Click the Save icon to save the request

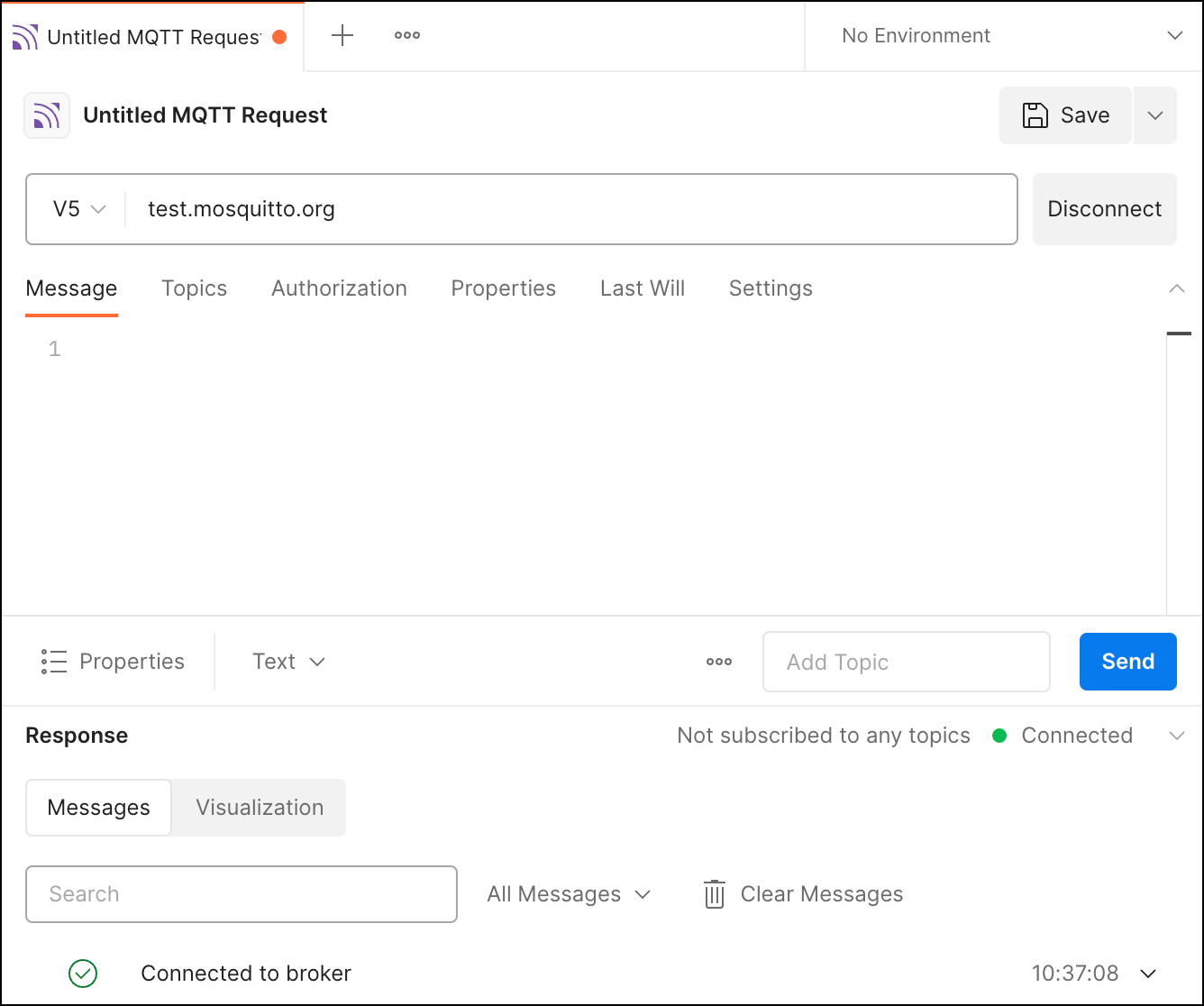[1035, 115]
